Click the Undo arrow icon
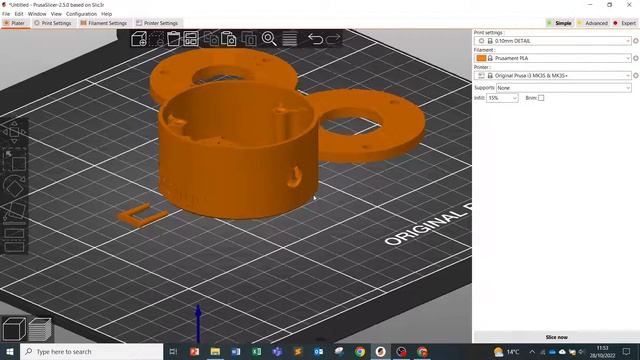Screen dimensions: 640x360 click(315, 39)
